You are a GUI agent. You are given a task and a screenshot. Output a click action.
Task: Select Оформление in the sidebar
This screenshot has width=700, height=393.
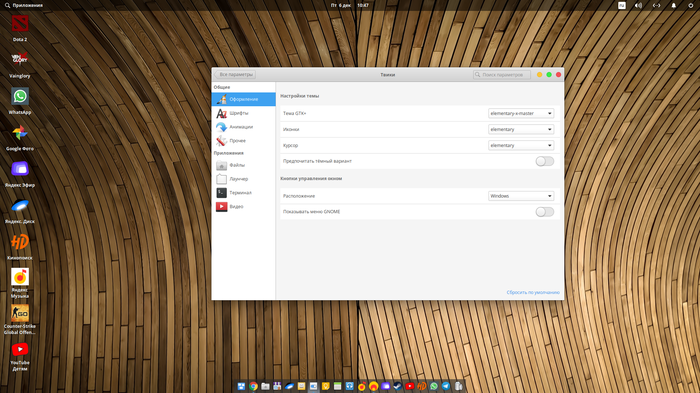point(244,99)
